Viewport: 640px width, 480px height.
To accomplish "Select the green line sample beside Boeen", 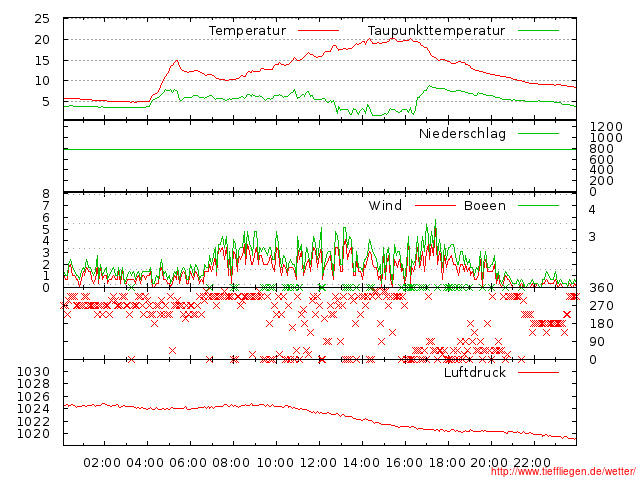I will (x=538, y=205).
